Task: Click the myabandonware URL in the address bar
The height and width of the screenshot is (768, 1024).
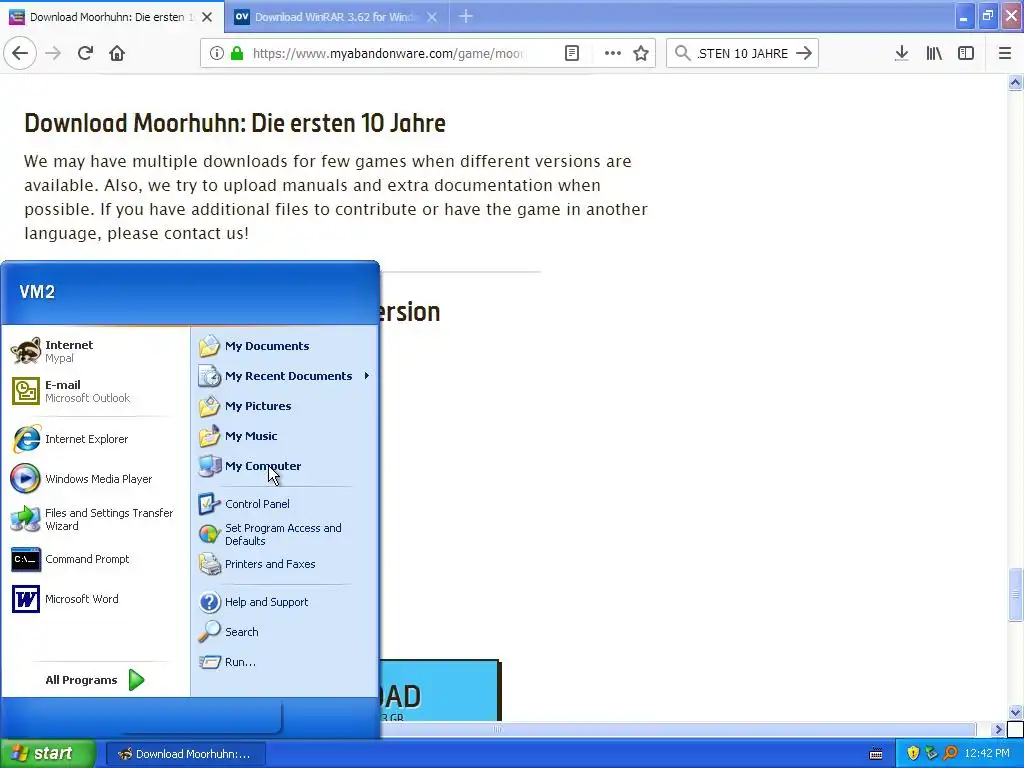Action: (387, 54)
